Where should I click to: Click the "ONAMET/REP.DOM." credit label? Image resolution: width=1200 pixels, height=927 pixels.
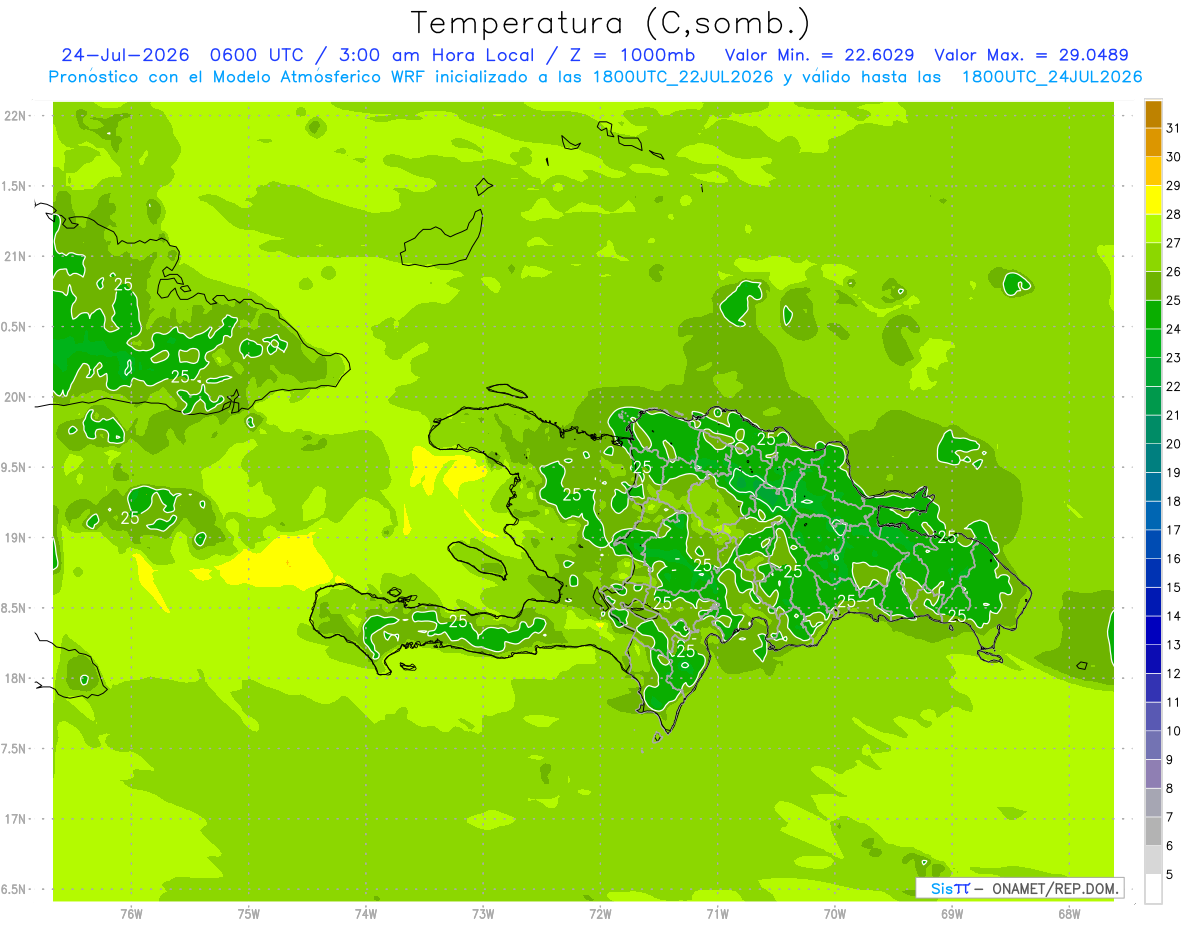click(x=1054, y=888)
